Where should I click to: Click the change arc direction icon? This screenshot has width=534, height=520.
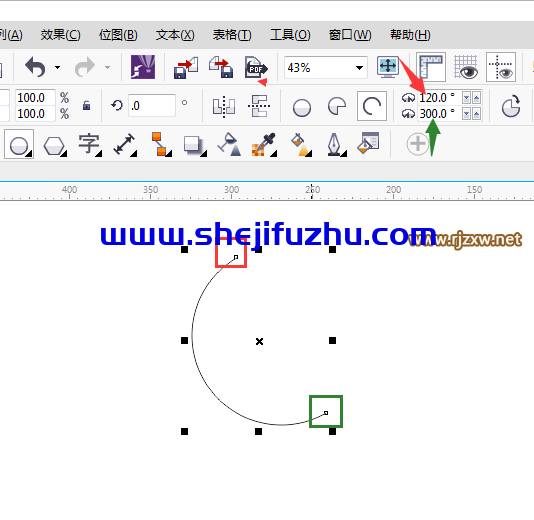pyautogui.click(x=511, y=106)
